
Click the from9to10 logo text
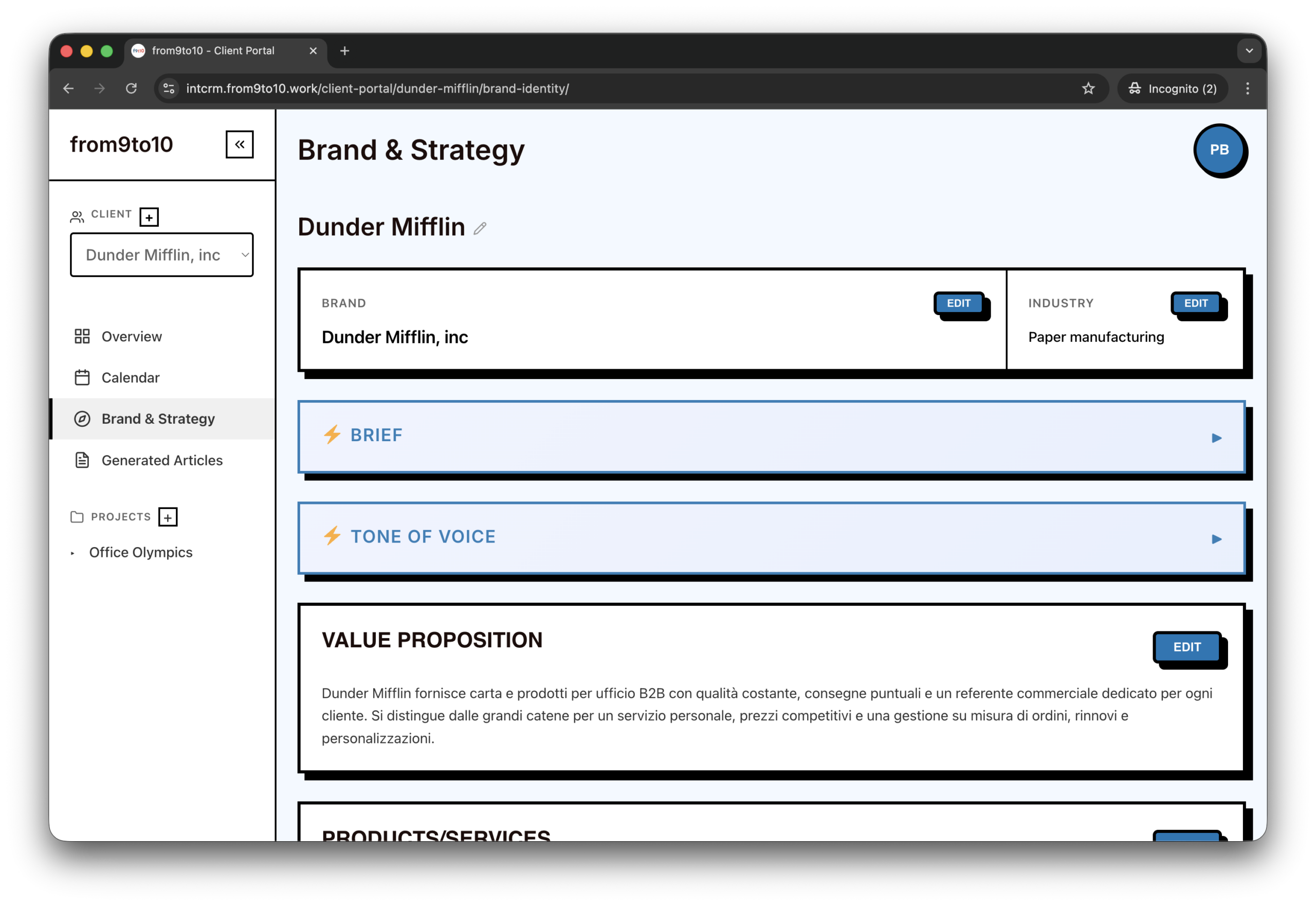121,144
